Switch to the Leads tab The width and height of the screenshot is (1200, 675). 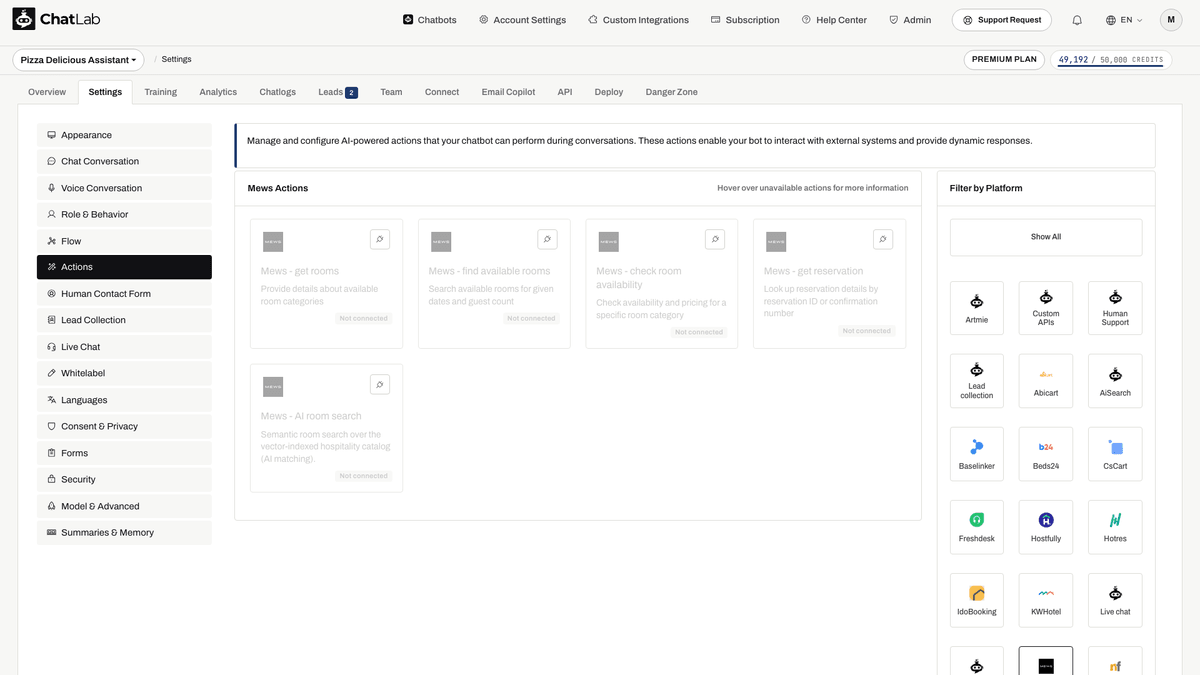tap(338, 92)
